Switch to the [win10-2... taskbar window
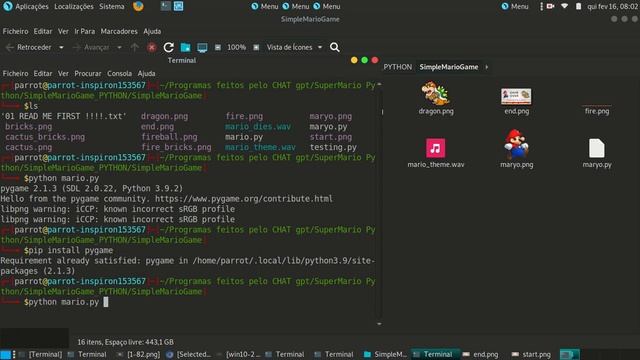The image size is (640, 360). coord(238,354)
